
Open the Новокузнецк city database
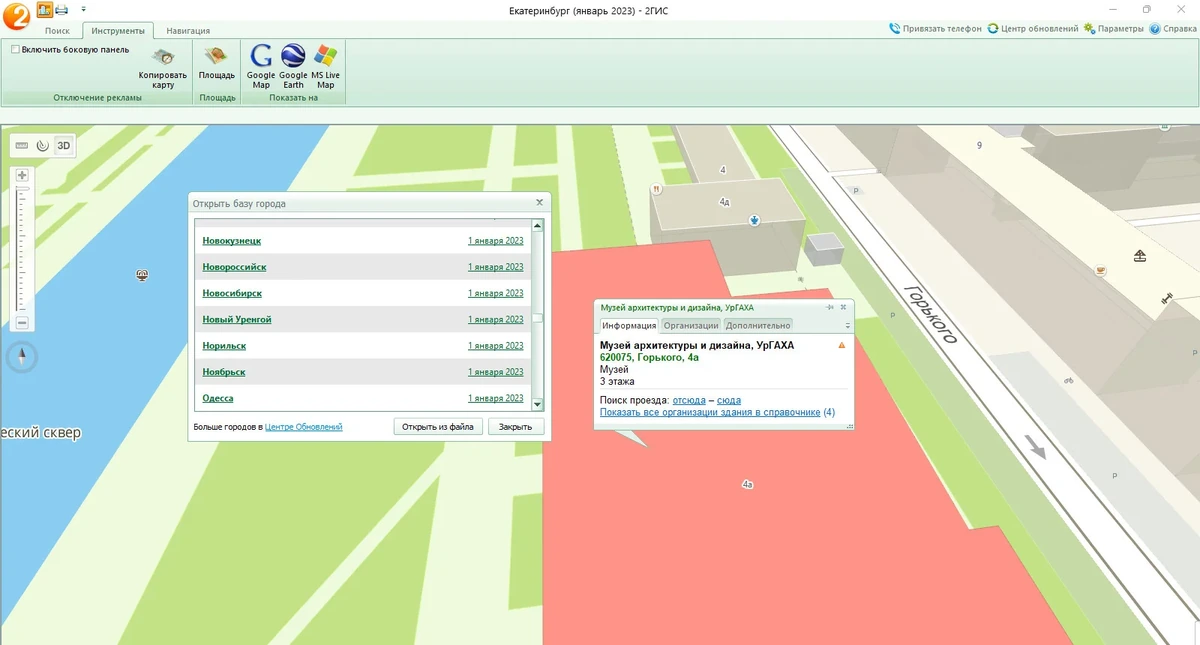pos(232,241)
